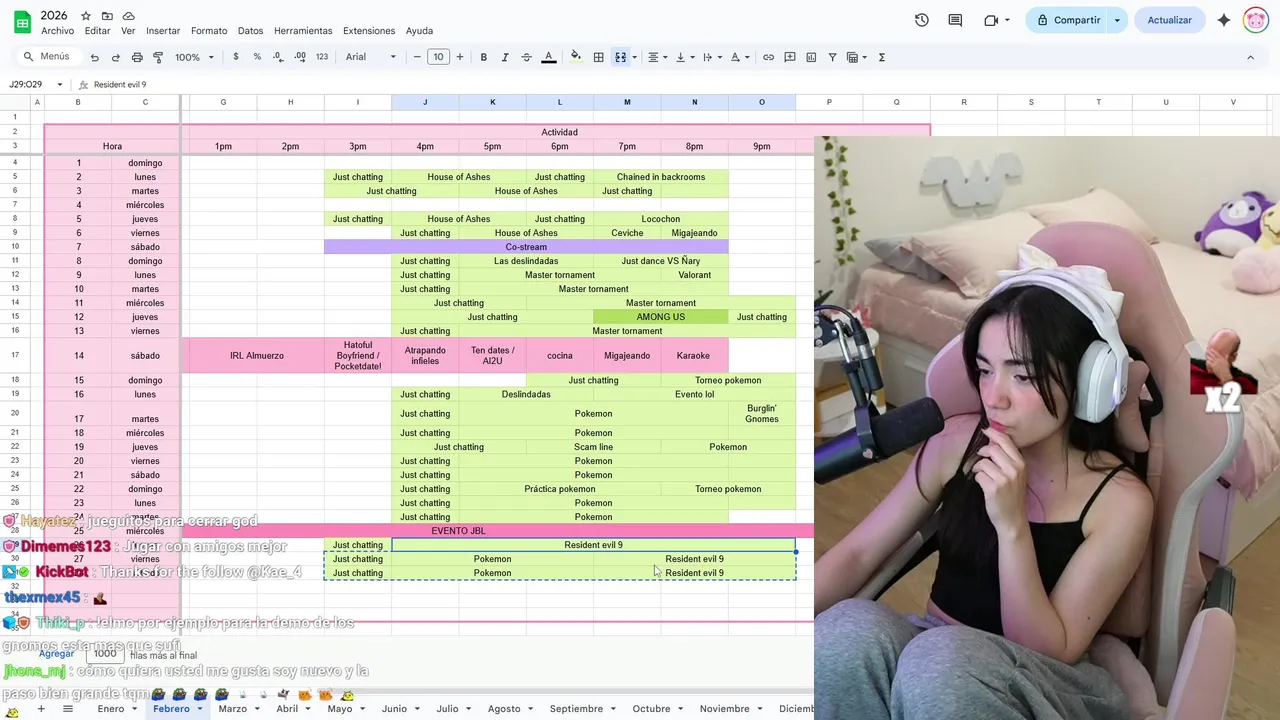1280x720 pixels.
Task: Open the Datos menu
Action: [250, 31]
